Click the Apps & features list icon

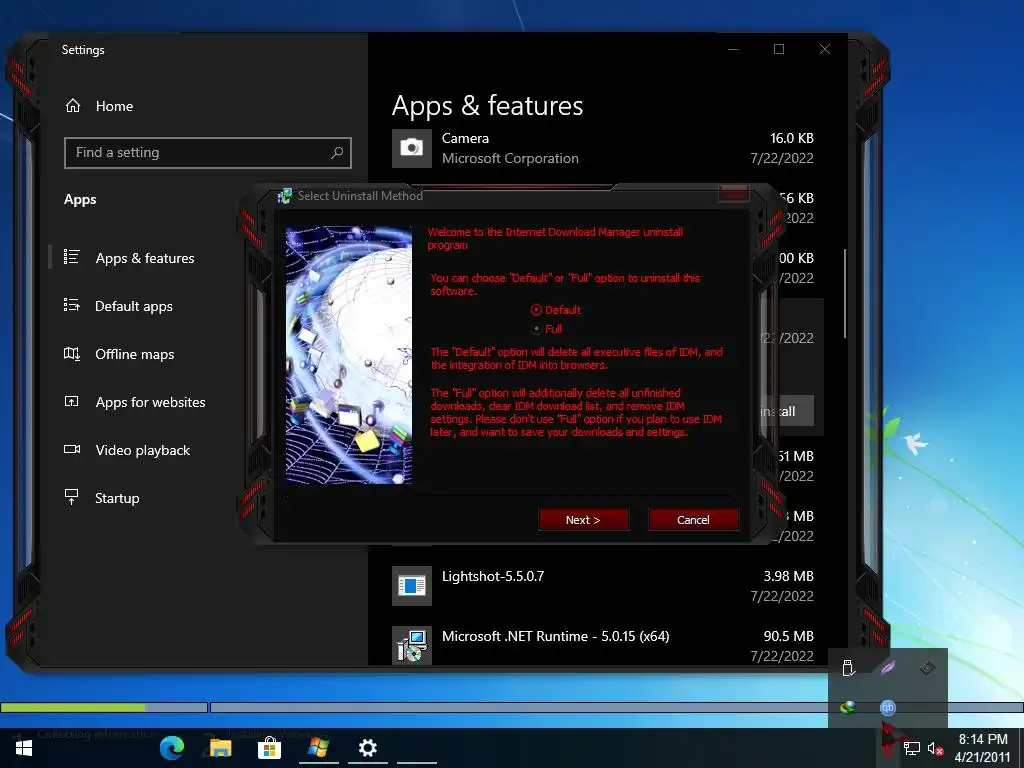coord(72,257)
